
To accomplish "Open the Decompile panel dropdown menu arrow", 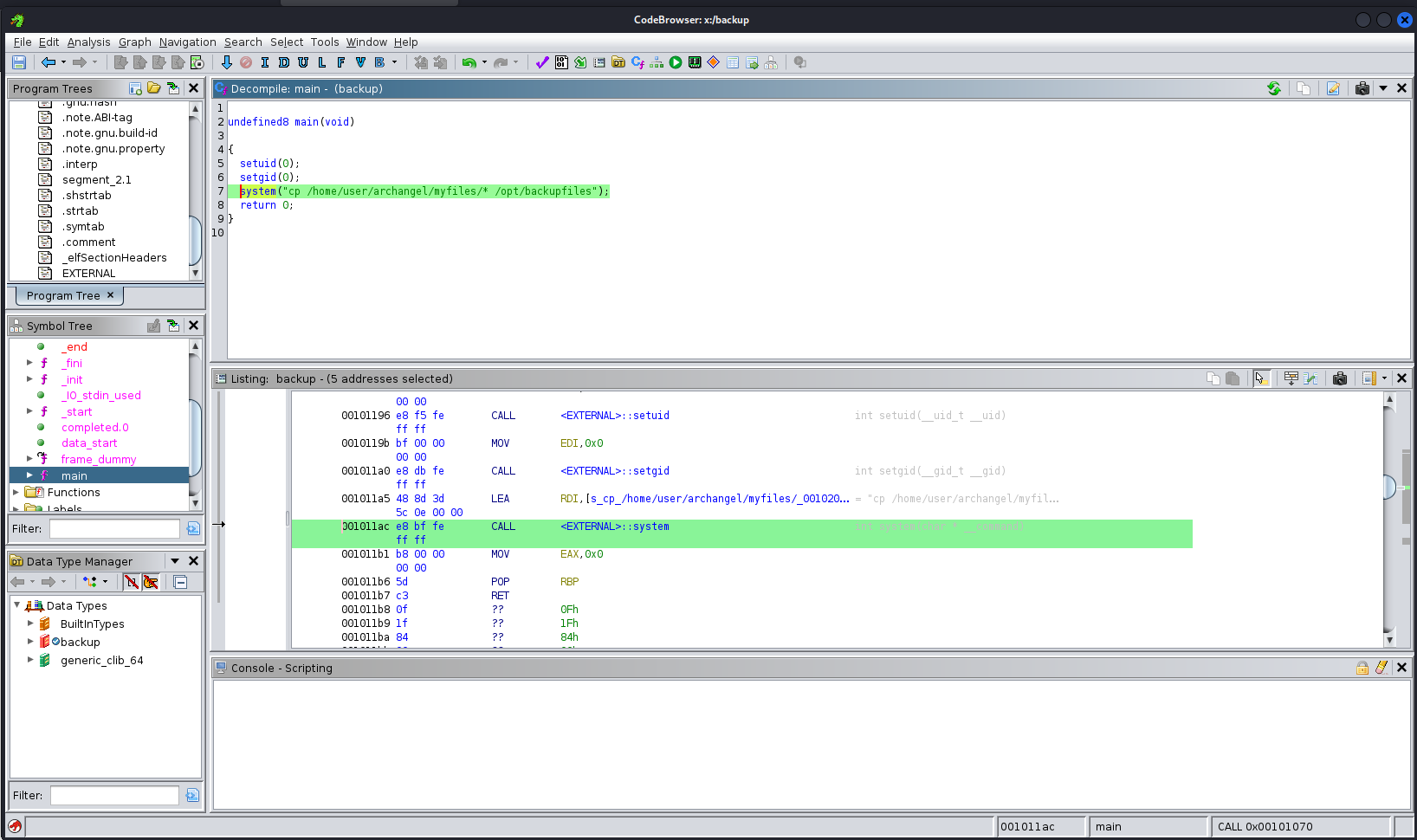I will tap(1383, 88).
